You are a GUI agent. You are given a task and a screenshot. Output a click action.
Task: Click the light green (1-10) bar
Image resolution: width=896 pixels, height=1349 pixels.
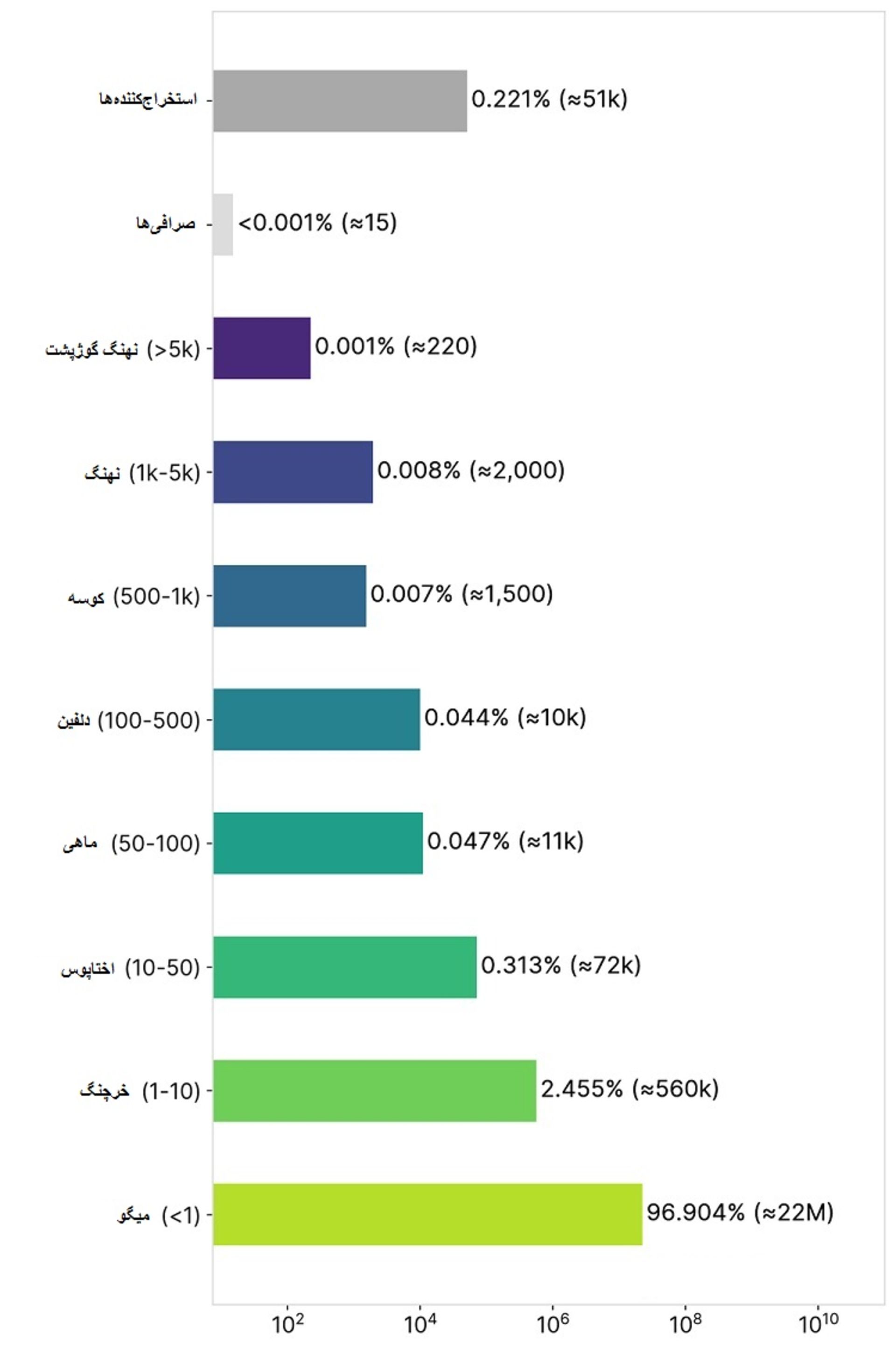point(374,1090)
